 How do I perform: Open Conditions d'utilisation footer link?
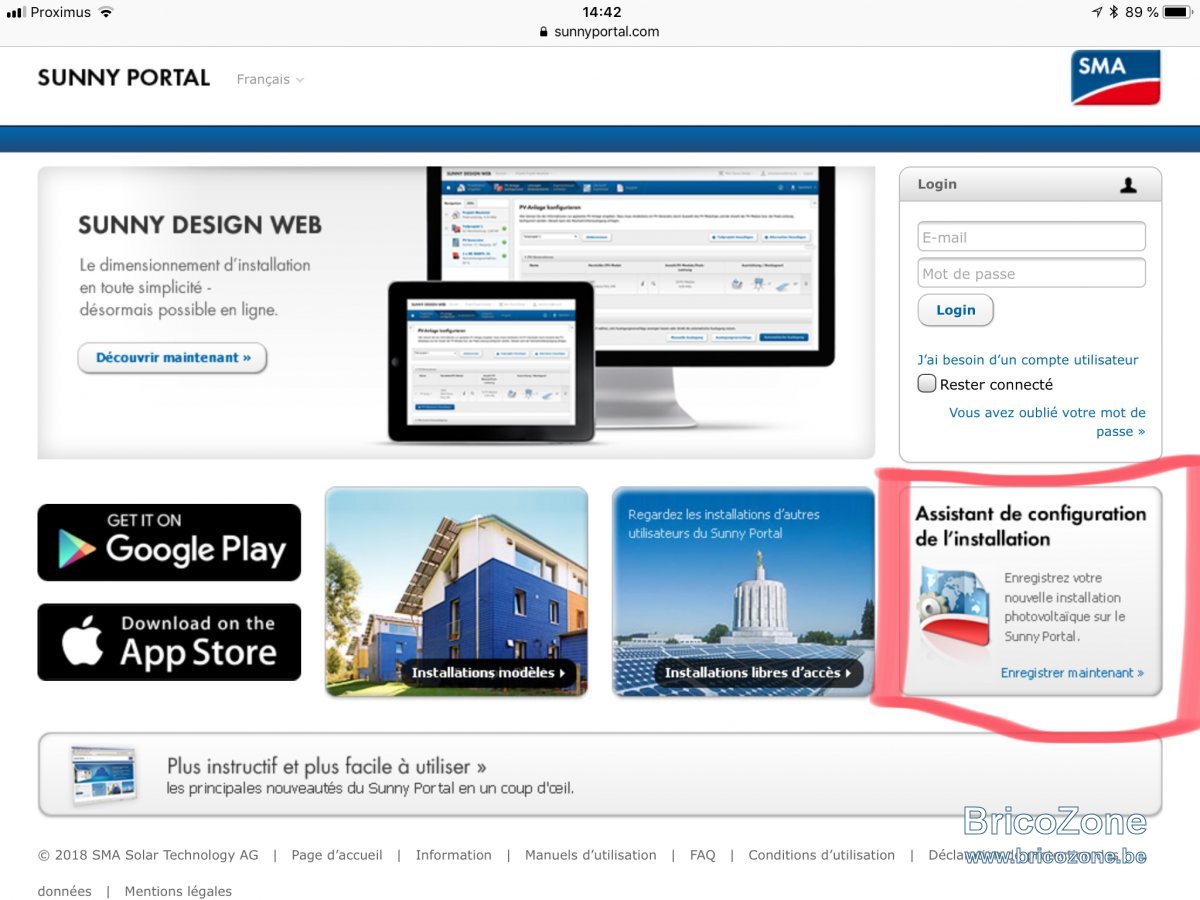[822, 855]
